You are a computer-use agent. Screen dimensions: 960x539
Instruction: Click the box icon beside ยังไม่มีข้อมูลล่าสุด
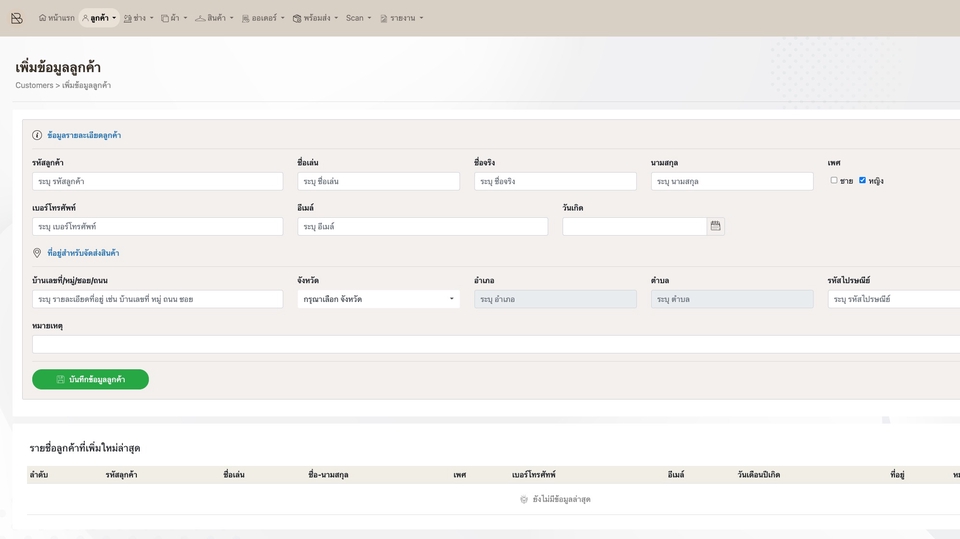coord(523,499)
